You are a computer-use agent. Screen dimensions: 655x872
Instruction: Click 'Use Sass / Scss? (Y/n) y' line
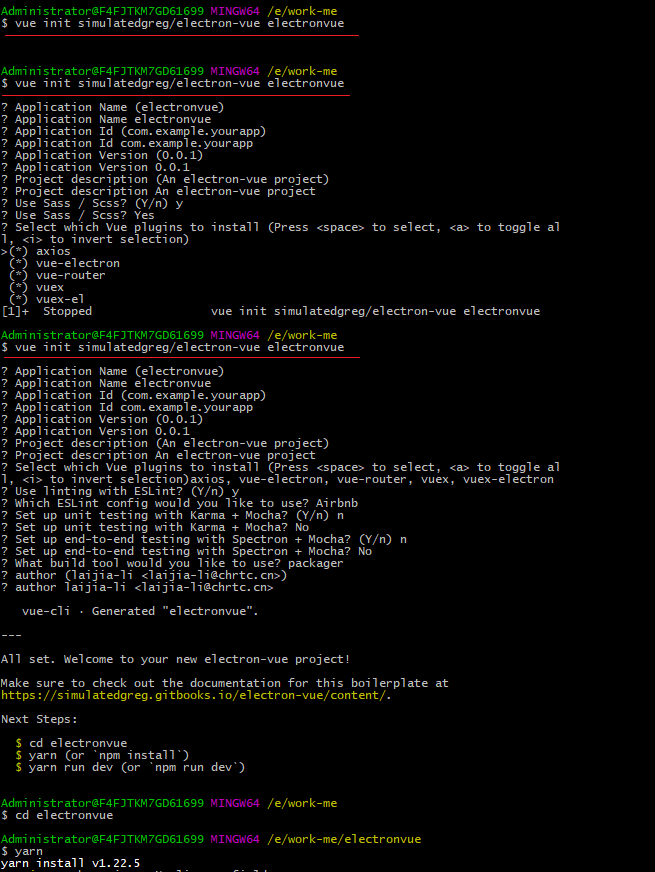pyautogui.click(x=92, y=204)
